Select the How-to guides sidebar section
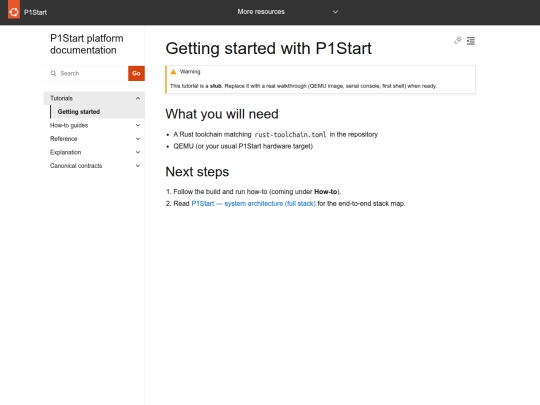The width and height of the screenshot is (540, 405). point(69,125)
